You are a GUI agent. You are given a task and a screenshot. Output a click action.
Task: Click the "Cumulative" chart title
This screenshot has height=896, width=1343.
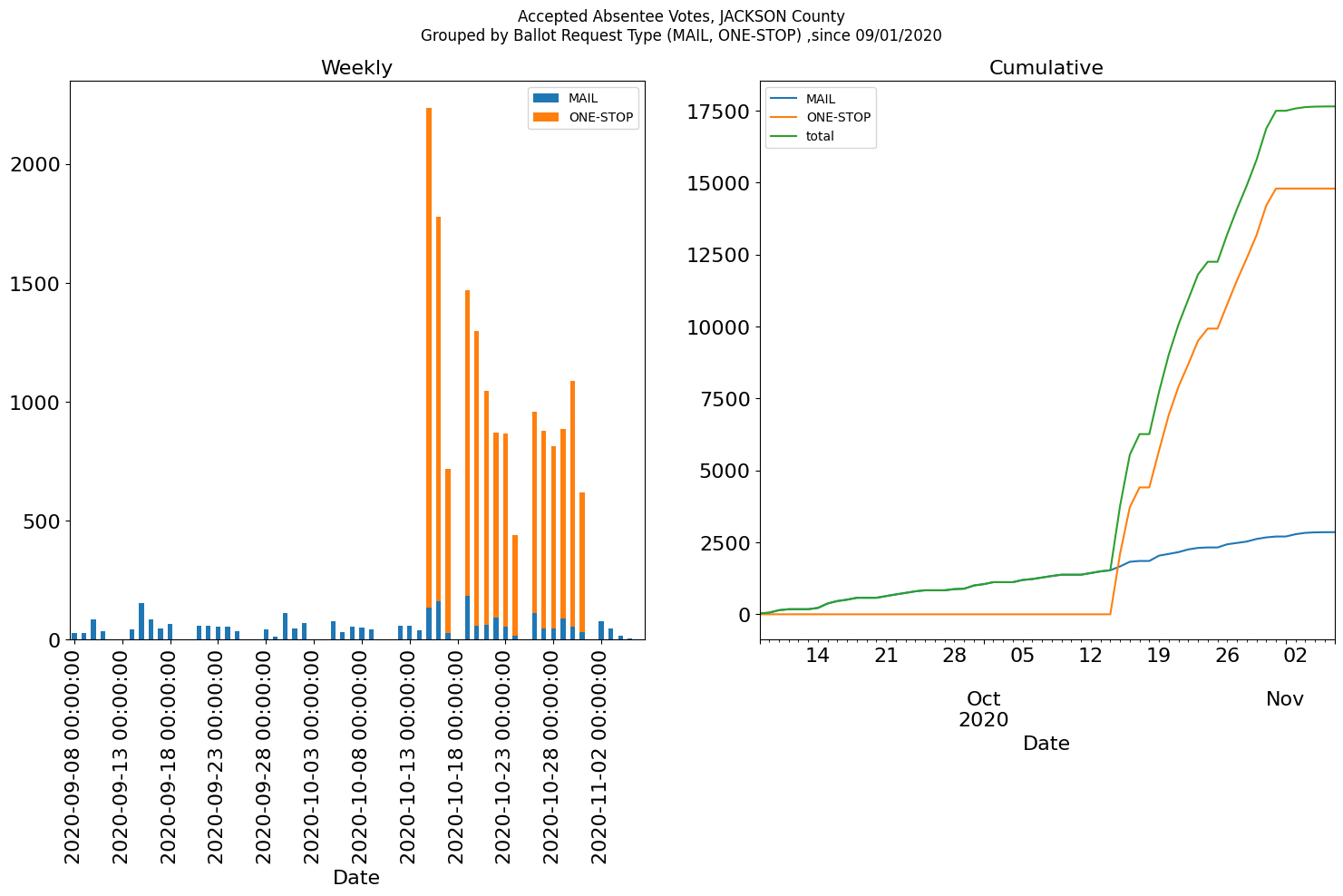(x=1046, y=68)
